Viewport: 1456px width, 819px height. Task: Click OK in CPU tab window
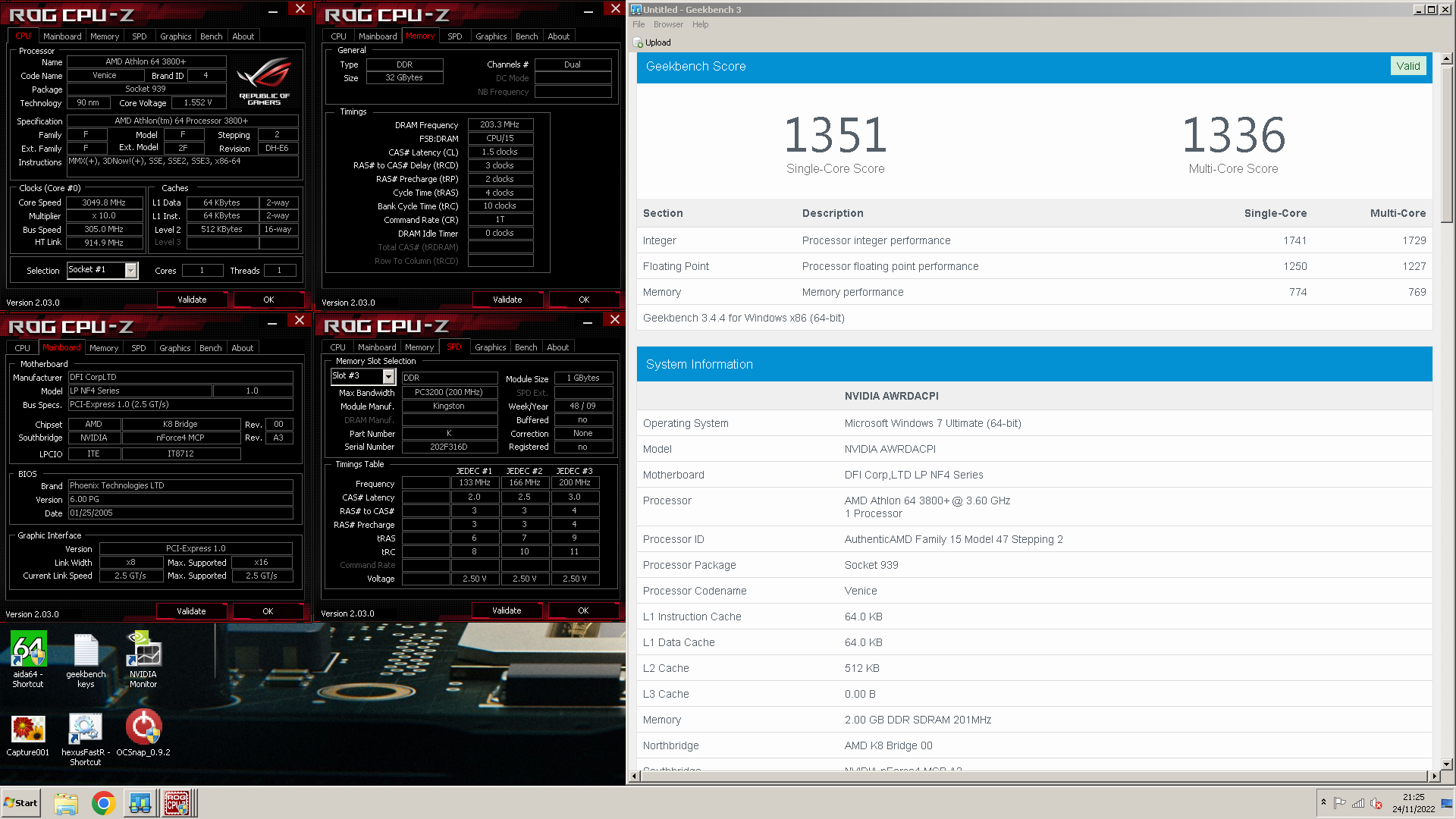[268, 300]
